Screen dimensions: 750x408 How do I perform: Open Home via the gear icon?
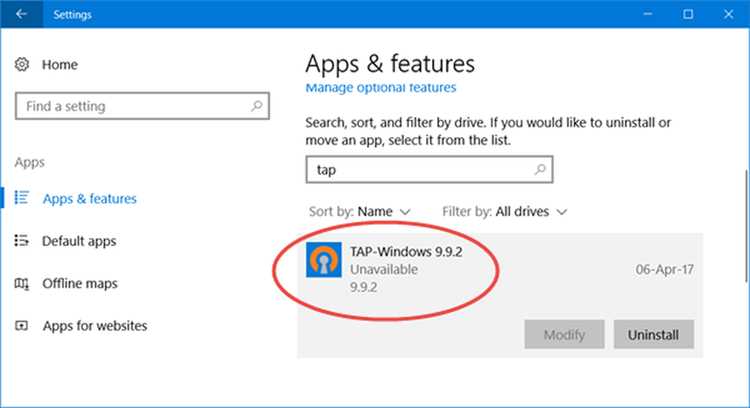coord(22,65)
